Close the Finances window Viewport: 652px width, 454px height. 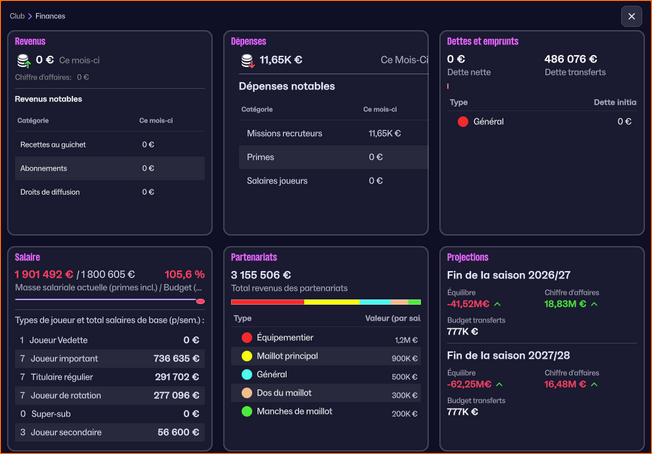click(x=631, y=16)
